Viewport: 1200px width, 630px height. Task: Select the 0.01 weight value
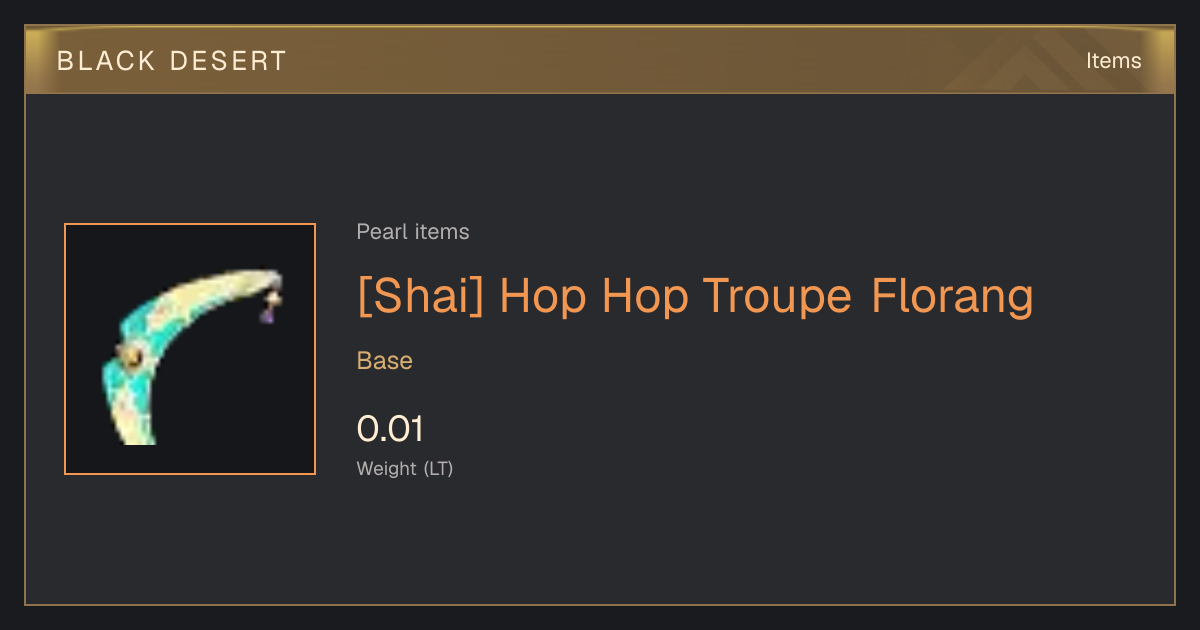390,429
